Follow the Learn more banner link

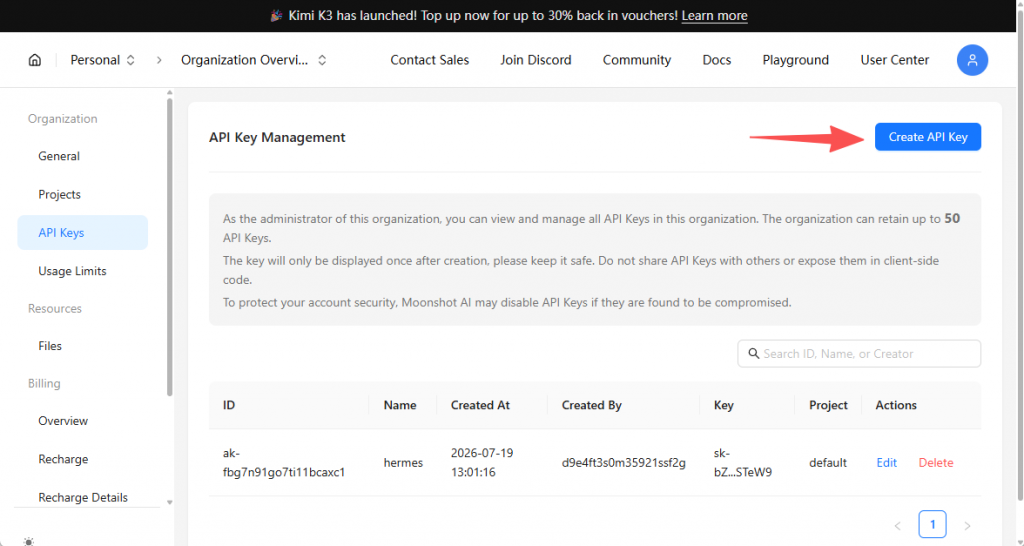(714, 16)
